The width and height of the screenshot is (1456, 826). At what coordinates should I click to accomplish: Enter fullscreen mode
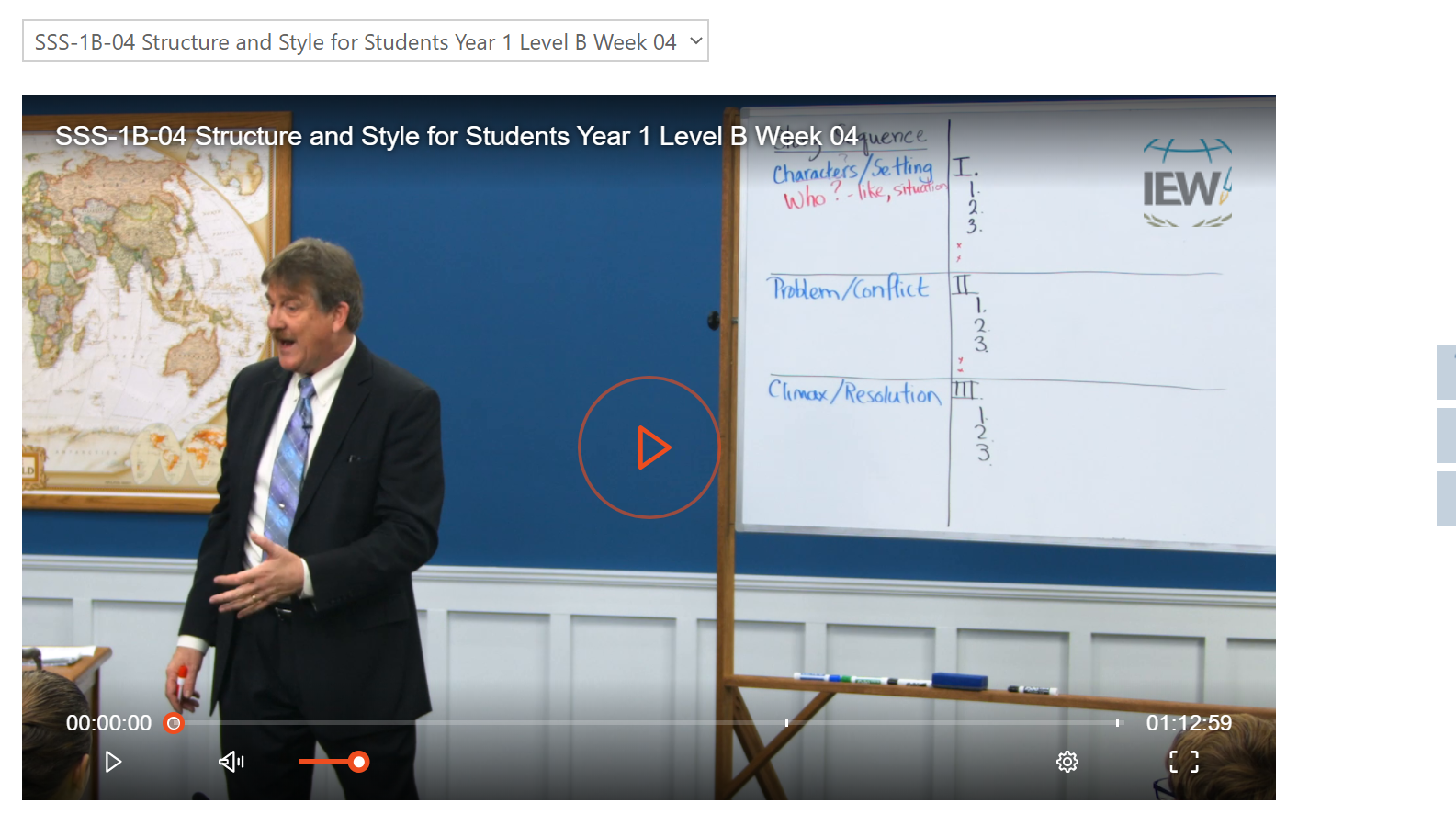[1183, 762]
